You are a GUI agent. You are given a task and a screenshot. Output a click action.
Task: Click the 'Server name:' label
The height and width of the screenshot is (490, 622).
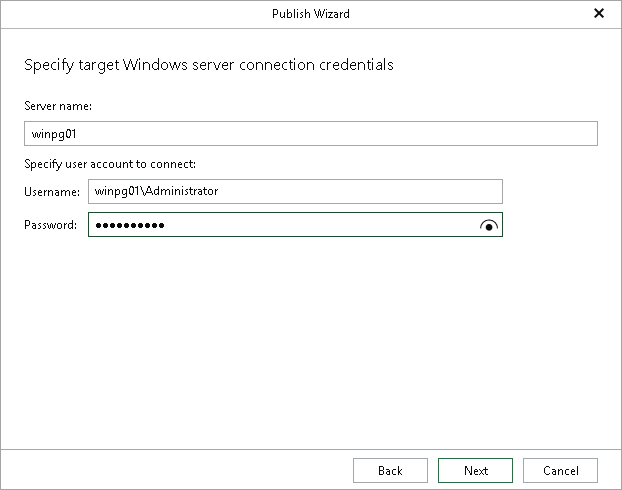point(58,106)
